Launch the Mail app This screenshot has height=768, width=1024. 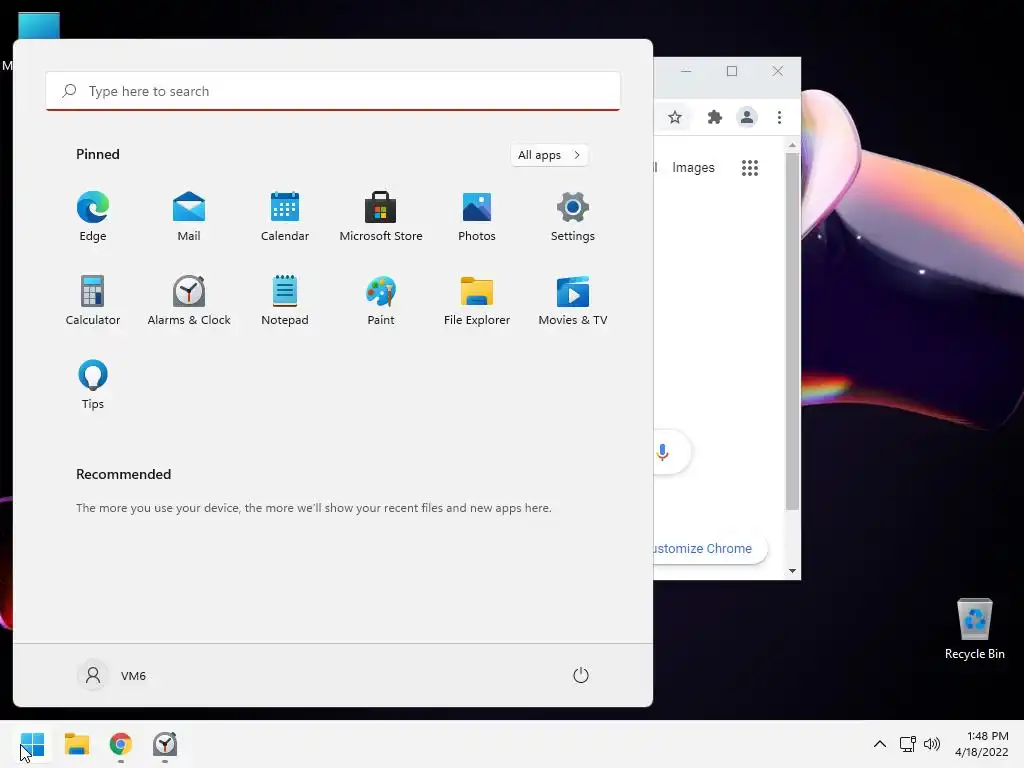[x=189, y=216]
